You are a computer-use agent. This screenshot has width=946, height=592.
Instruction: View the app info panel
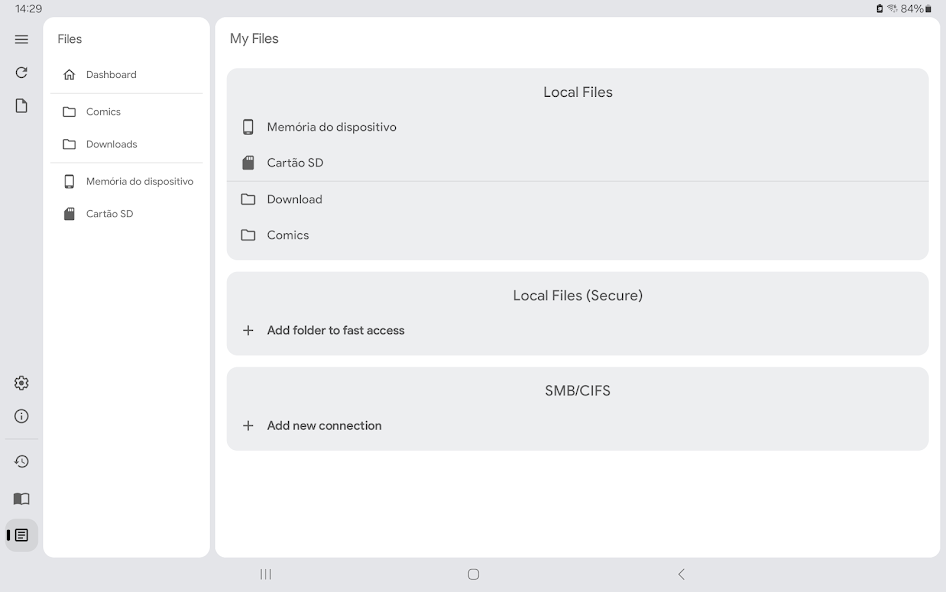pyautogui.click(x=21, y=416)
